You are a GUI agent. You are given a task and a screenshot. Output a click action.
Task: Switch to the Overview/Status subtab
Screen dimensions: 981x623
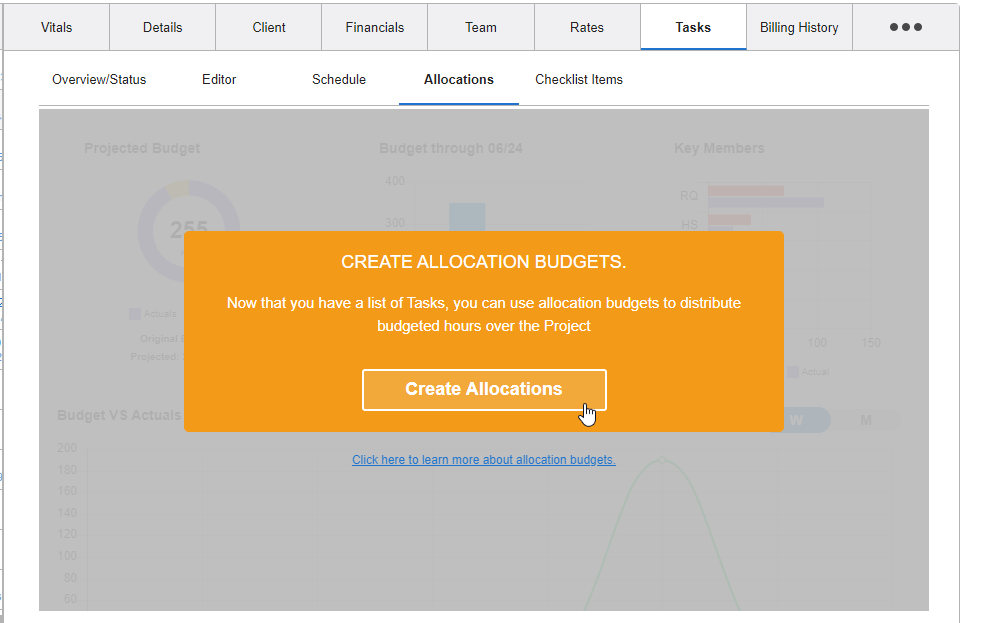[x=98, y=79]
